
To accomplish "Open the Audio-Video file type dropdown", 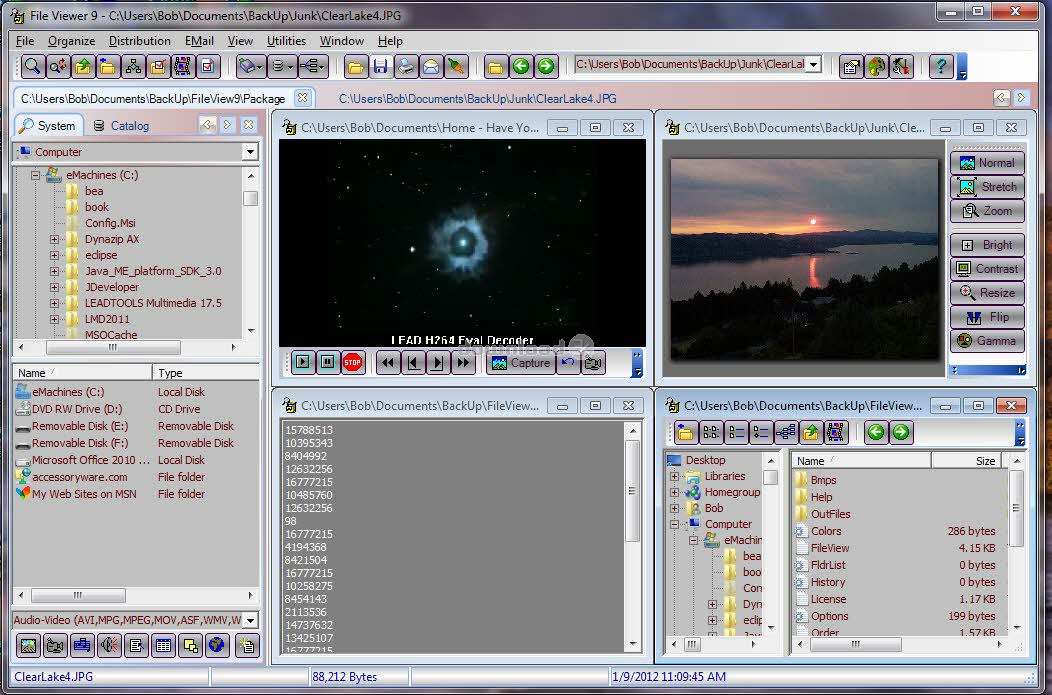I will pyautogui.click(x=249, y=620).
